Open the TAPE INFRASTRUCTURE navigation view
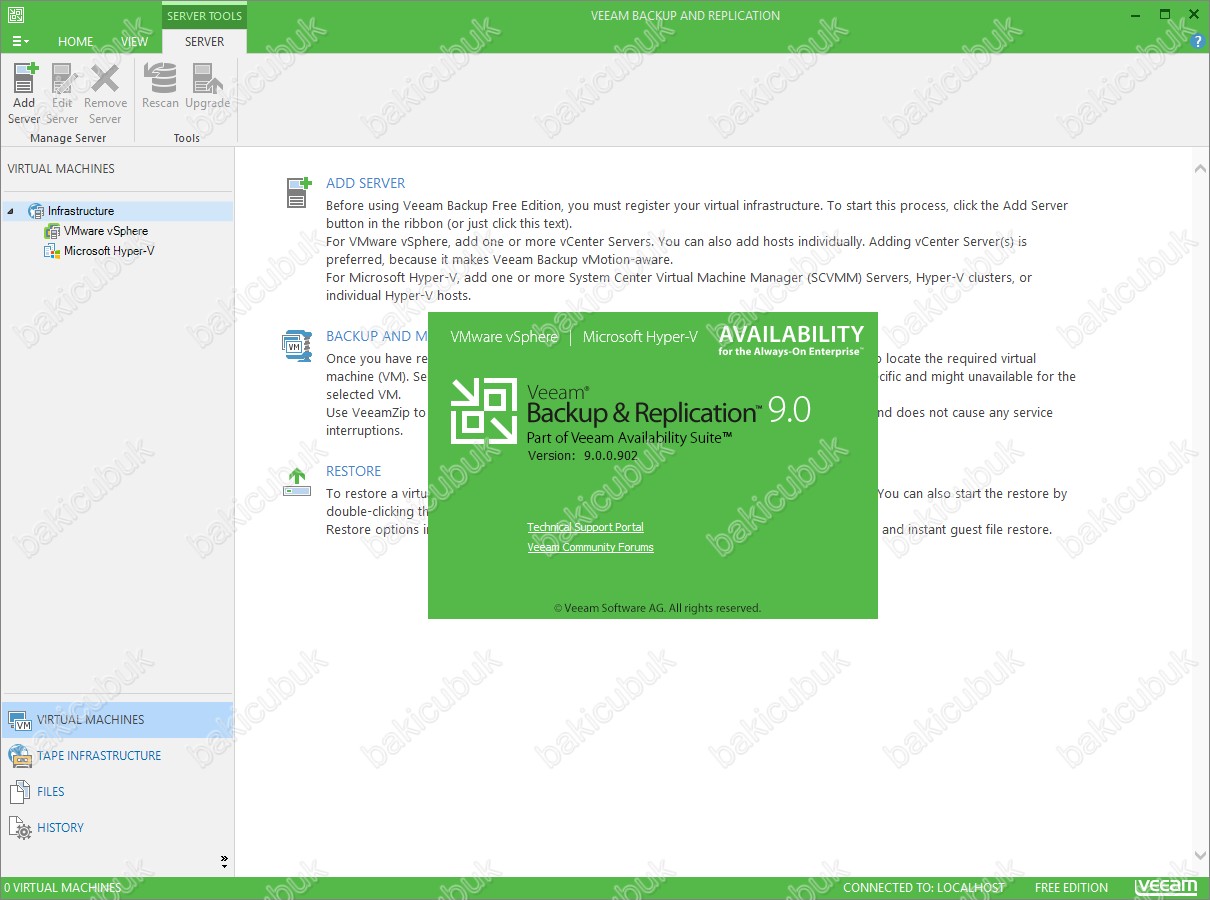The image size is (1210, 900). [x=117, y=756]
